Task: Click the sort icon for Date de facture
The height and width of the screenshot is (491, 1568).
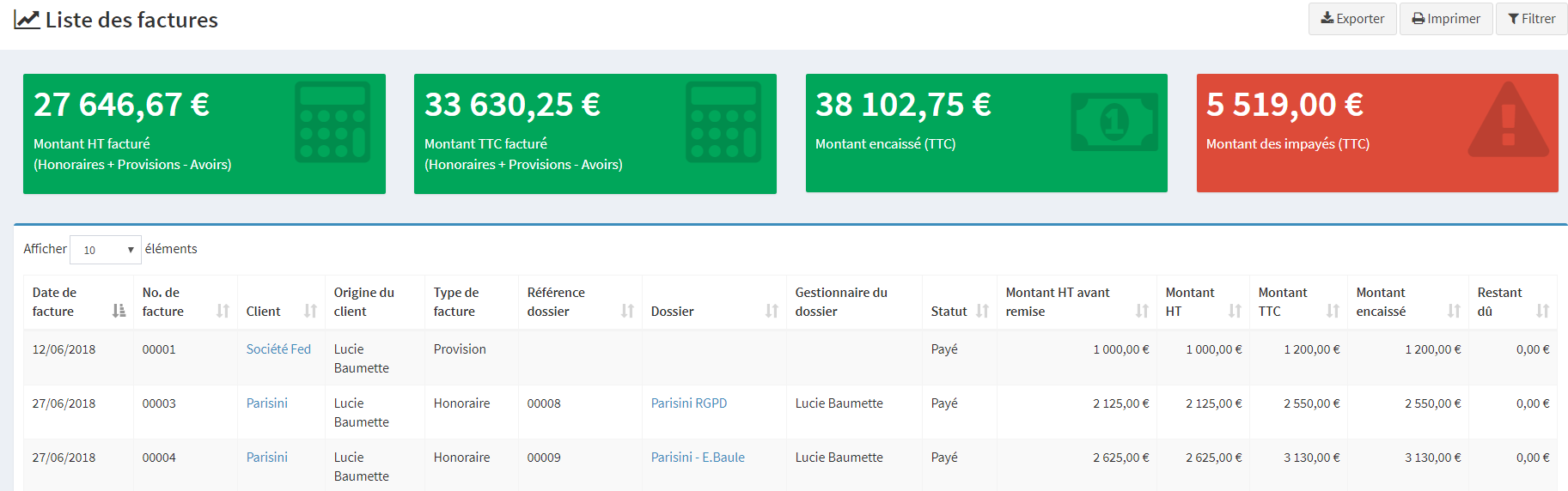Action: coord(119,311)
